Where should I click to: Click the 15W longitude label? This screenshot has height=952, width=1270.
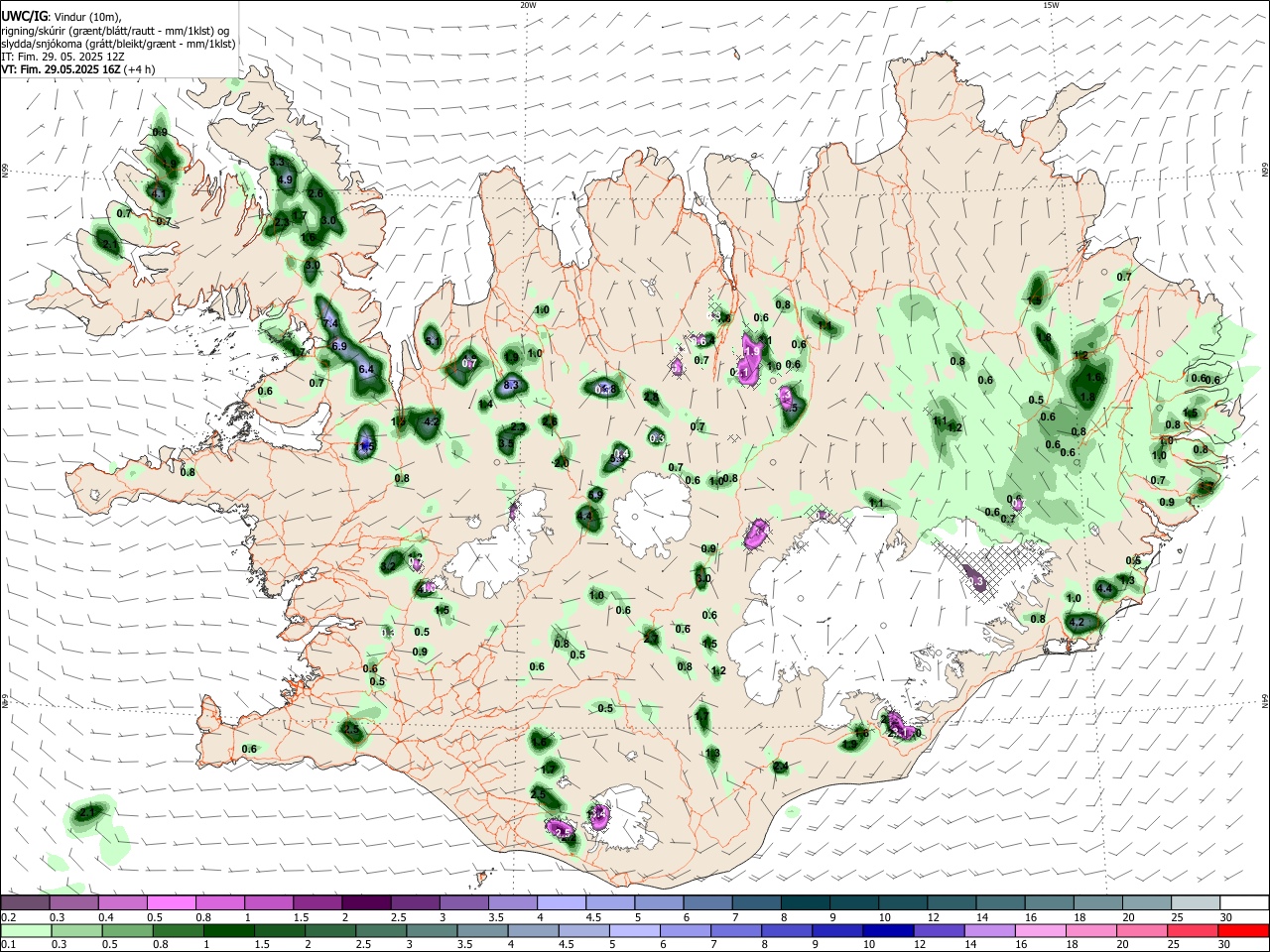pos(1051,5)
